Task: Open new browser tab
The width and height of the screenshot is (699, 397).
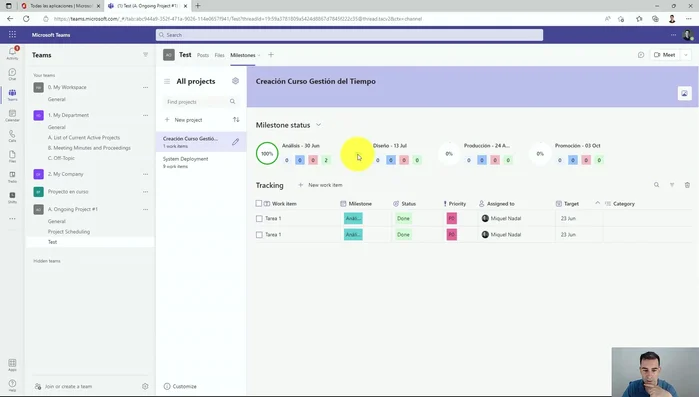Action: [x=198, y=6]
